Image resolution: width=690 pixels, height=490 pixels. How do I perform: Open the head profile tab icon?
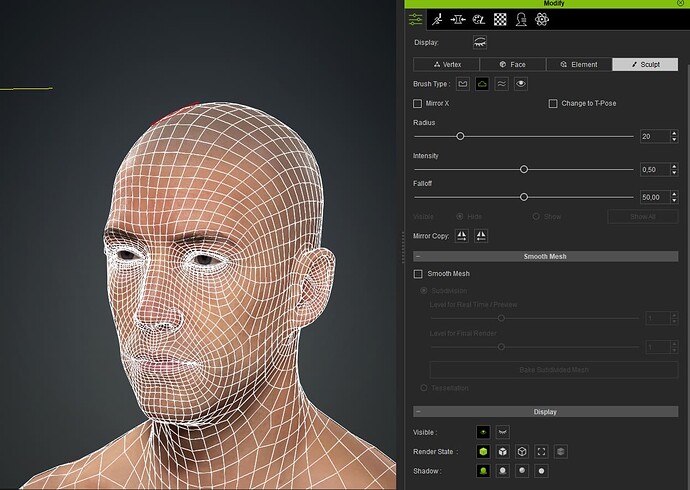521,19
